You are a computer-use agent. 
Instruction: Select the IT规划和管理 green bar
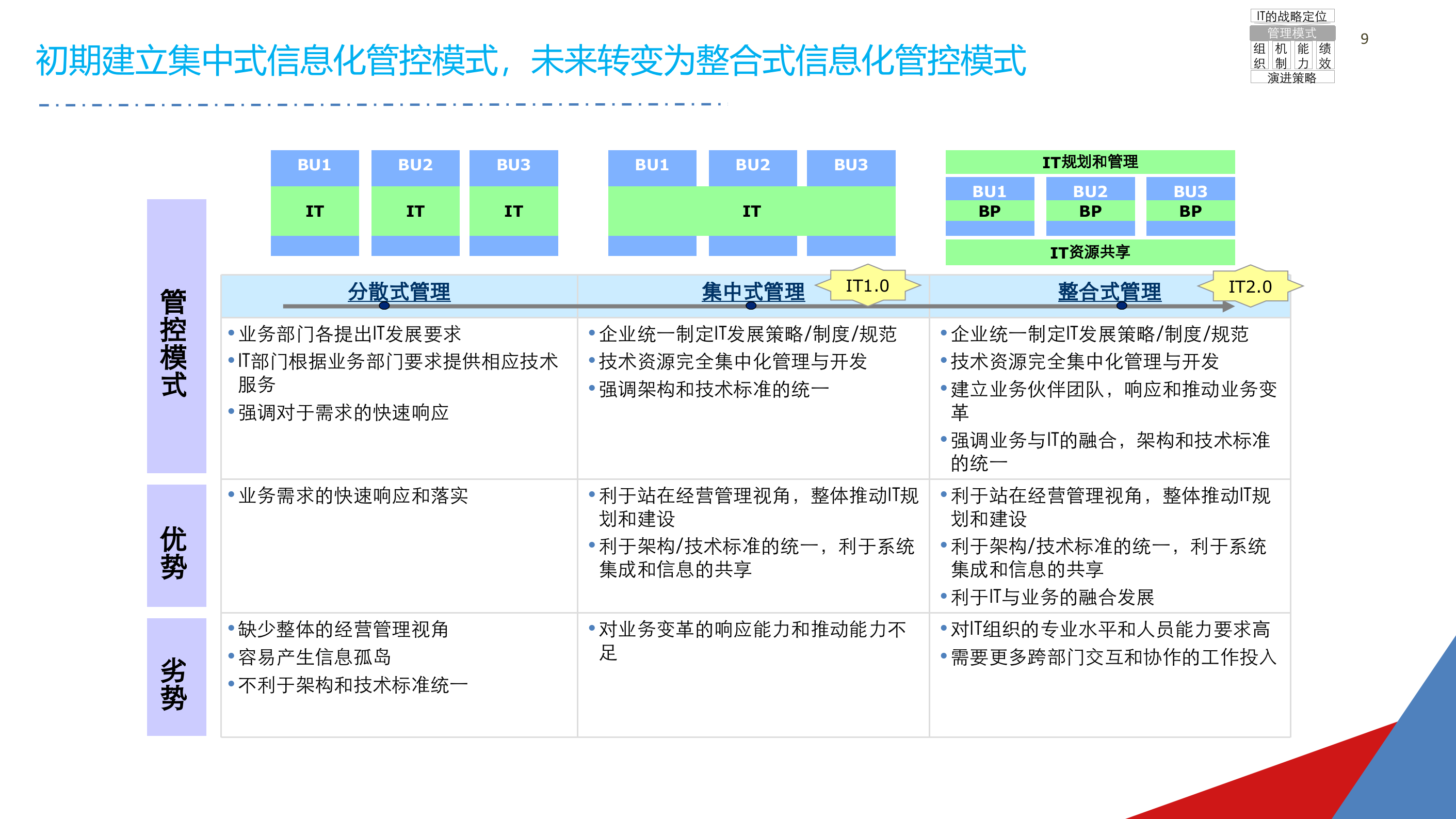1091,162
